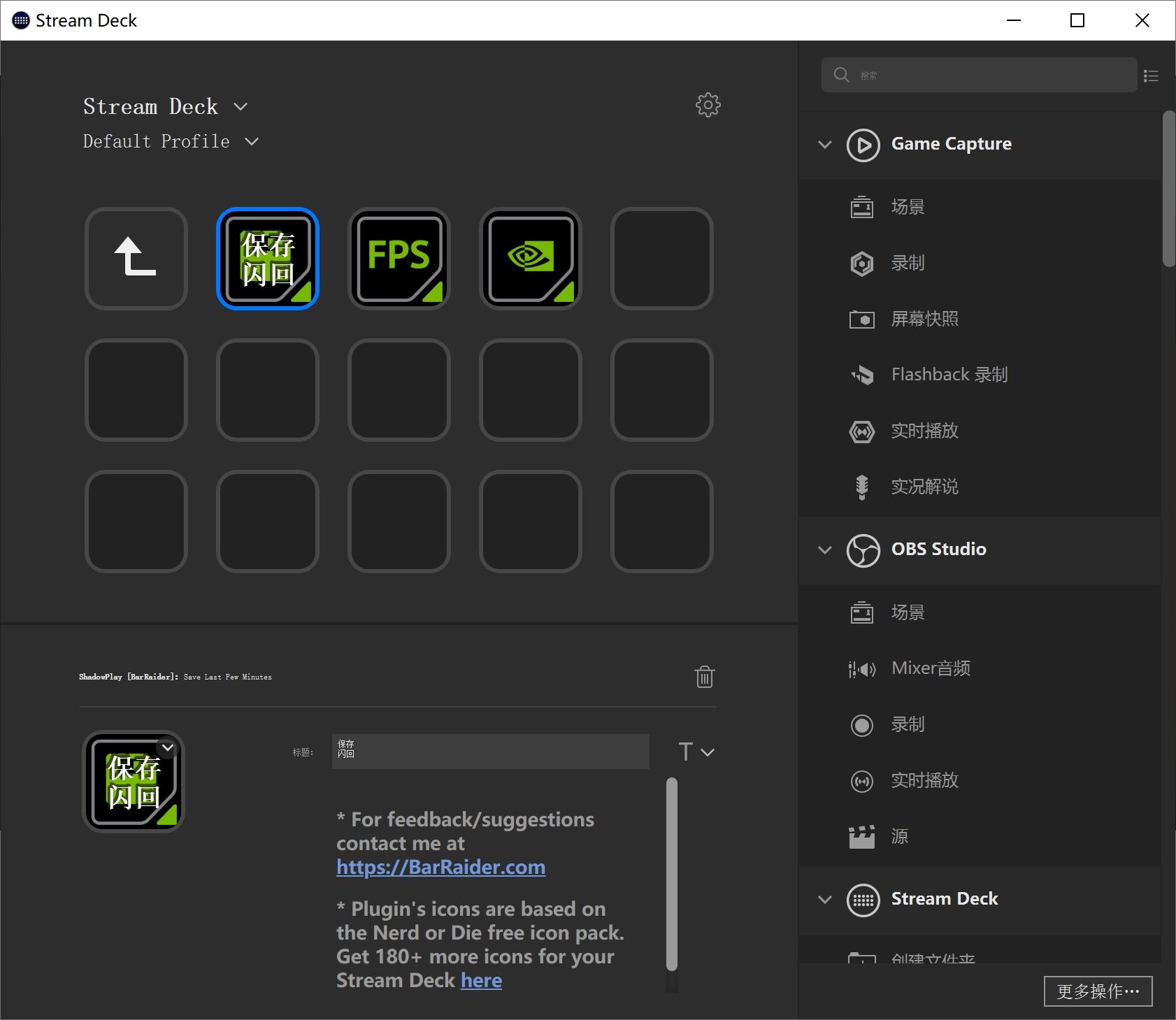Collapse the Game Capture category
This screenshot has height=1020, width=1176.
point(825,145)
